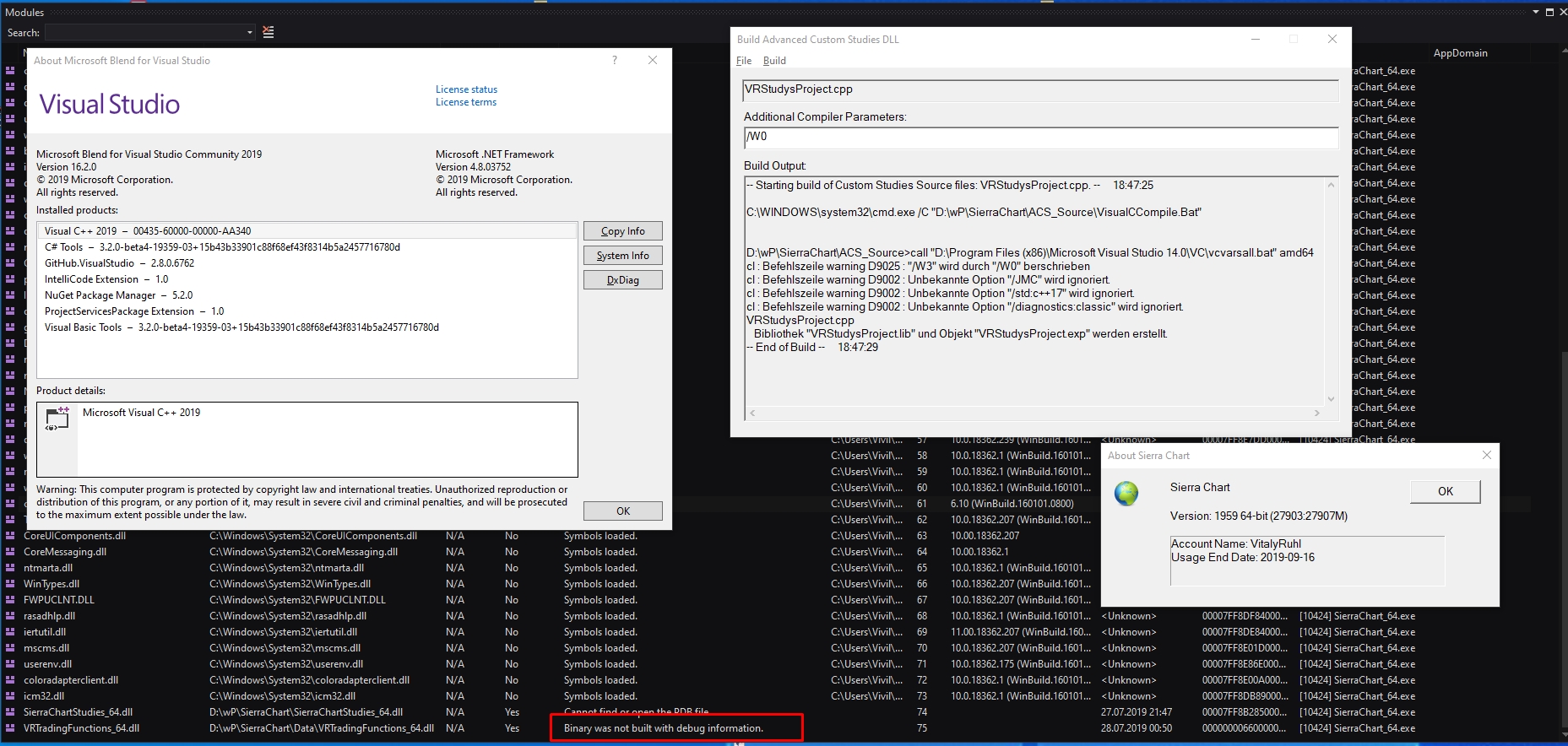
Task: Click the Additional Compiler Parameters field
Action: (x=1041, y=137)
